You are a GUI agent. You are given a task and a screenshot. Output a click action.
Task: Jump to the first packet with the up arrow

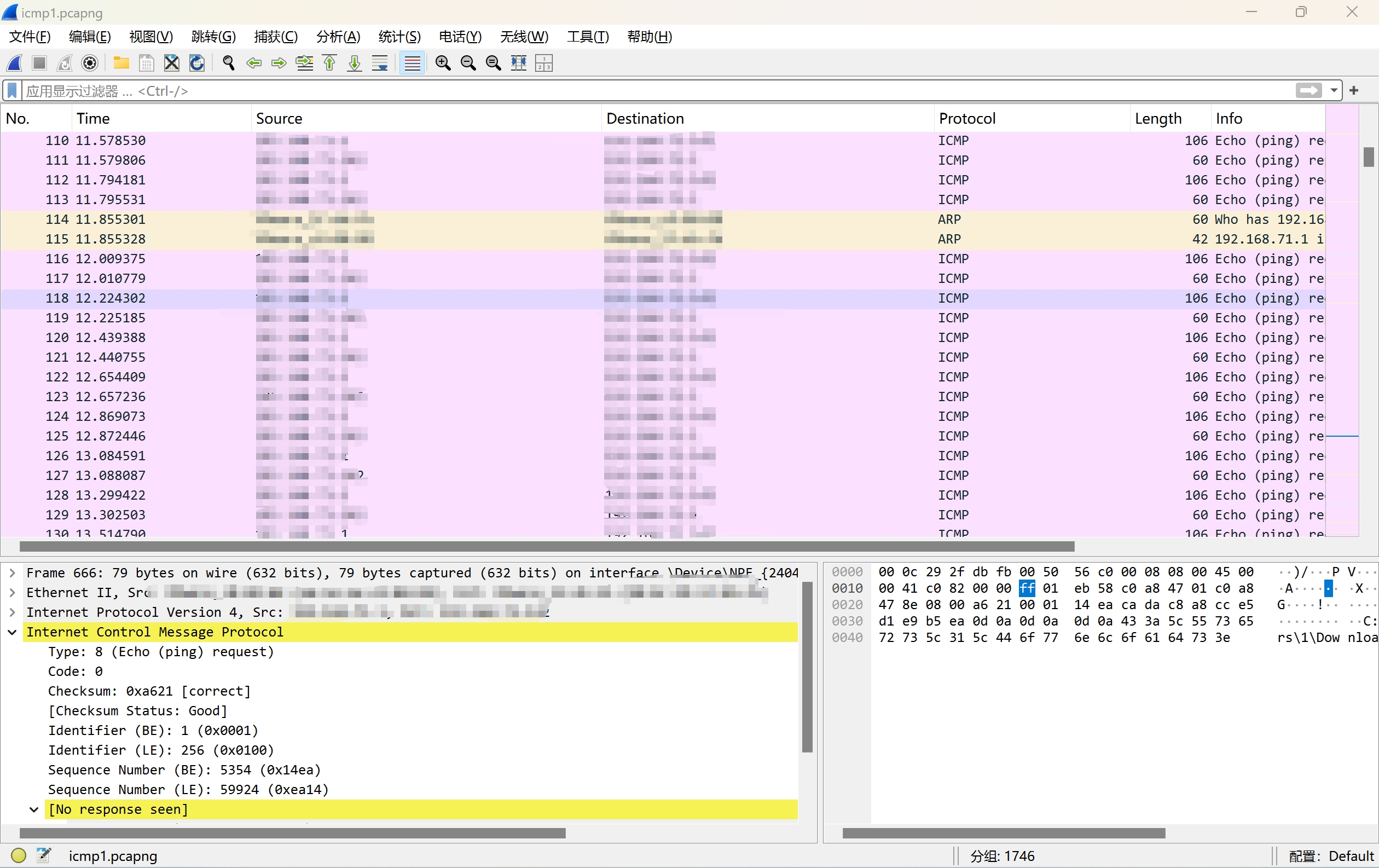tap(329, 63)
